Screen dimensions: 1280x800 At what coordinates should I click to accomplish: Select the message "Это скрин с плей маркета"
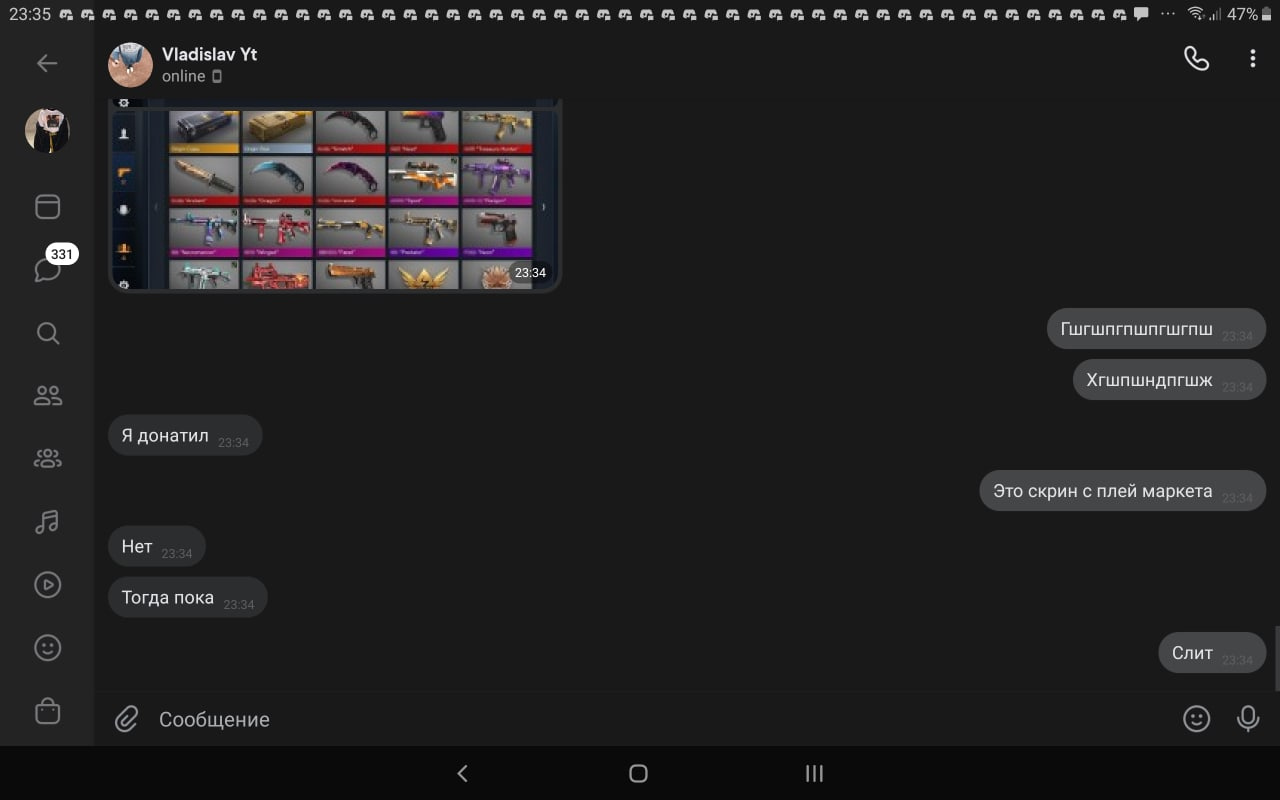pos(1102,491)
